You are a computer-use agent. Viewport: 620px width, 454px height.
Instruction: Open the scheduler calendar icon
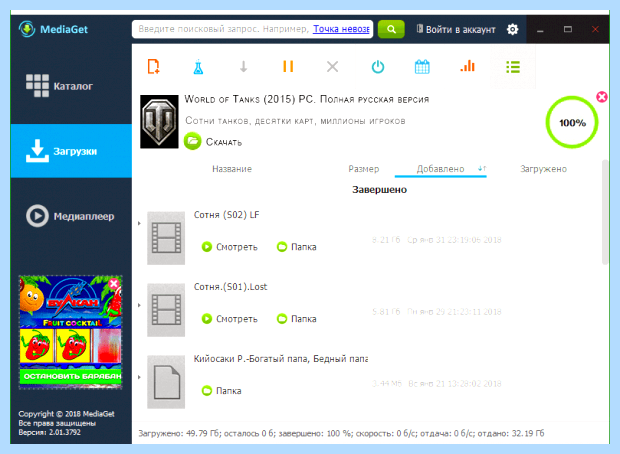422,66
